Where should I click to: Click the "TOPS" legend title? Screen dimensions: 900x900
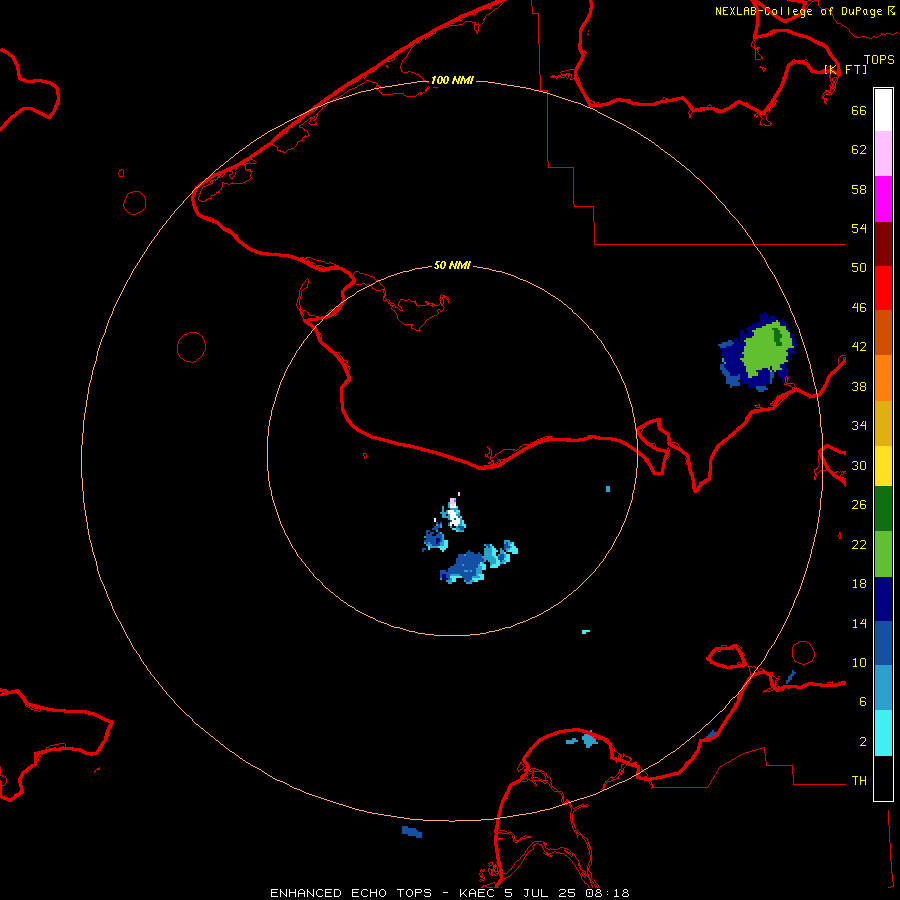click(879, 59)
